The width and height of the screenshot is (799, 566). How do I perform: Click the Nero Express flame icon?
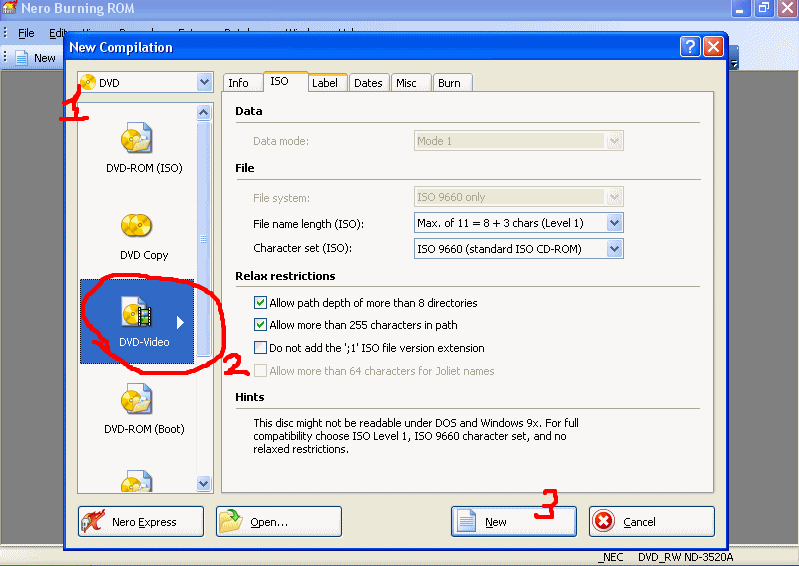pyautogui.click(x=93, y=521)
